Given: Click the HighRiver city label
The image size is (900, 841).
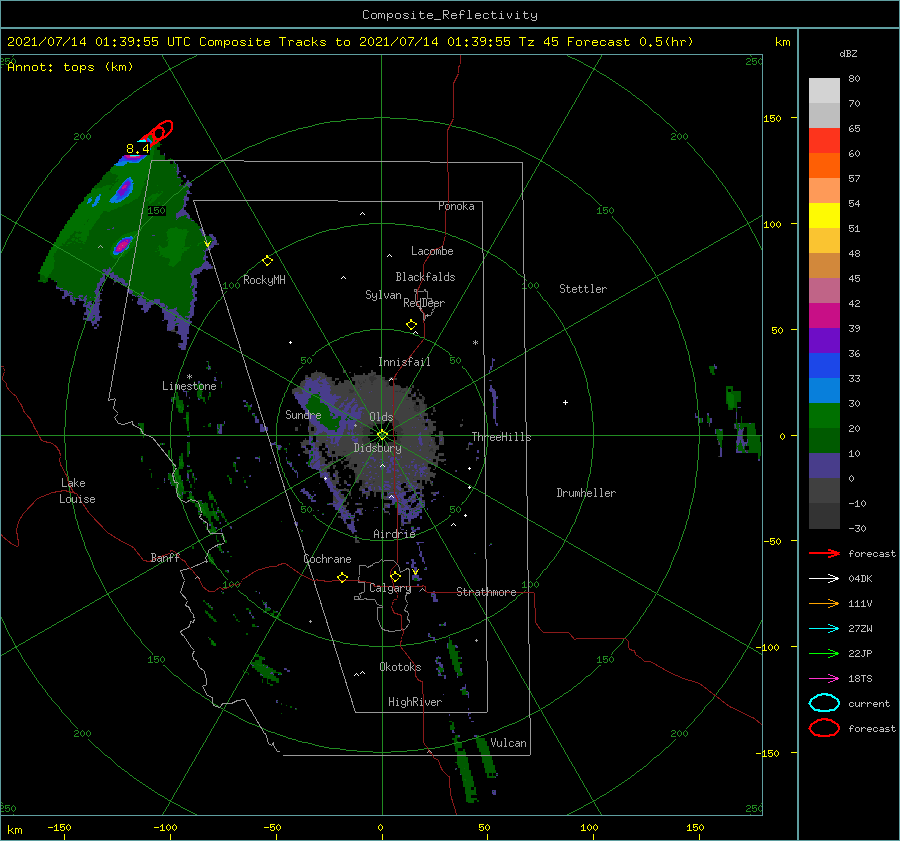Looking at the screenshot, I should tap(415, 702).
